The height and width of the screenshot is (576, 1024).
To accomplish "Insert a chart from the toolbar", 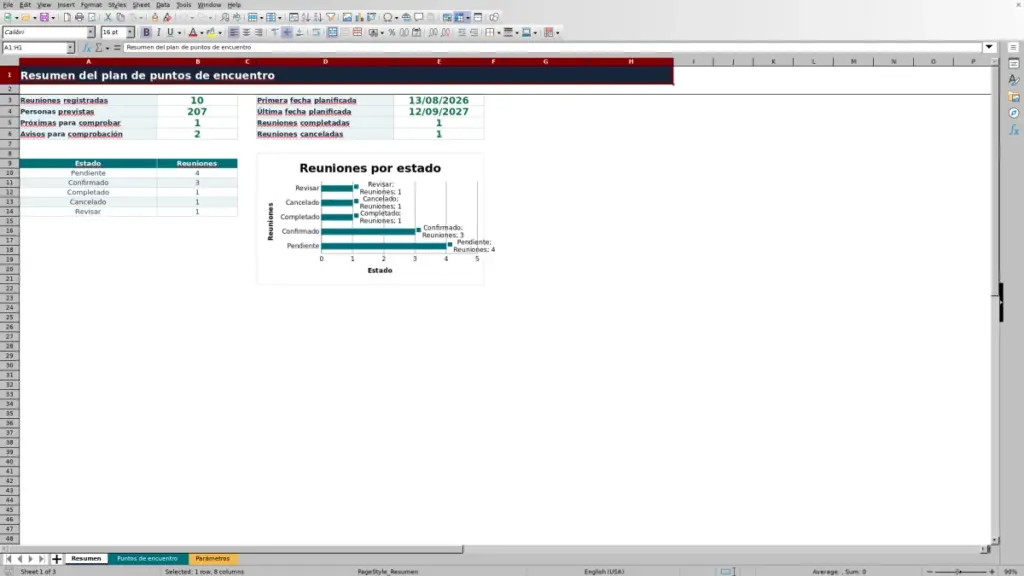I will [x=359, y=18].
